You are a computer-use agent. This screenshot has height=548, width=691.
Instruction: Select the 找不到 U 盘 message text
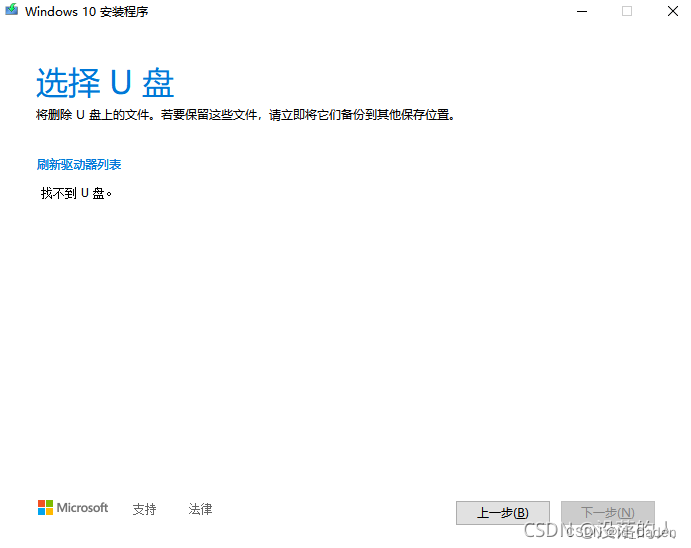point(76,193)
